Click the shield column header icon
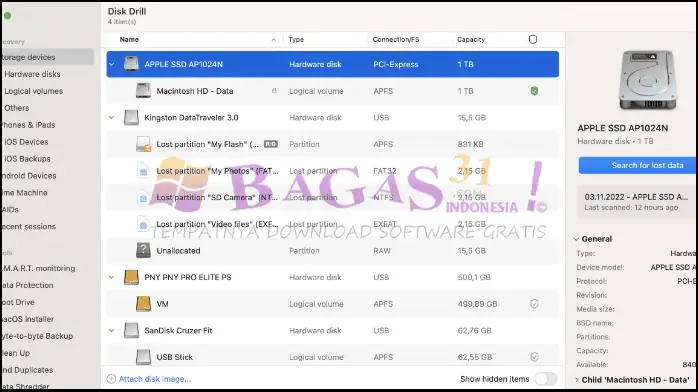This screenshot has height=392, width=698. pyautogui.click(x=533, y=39)
